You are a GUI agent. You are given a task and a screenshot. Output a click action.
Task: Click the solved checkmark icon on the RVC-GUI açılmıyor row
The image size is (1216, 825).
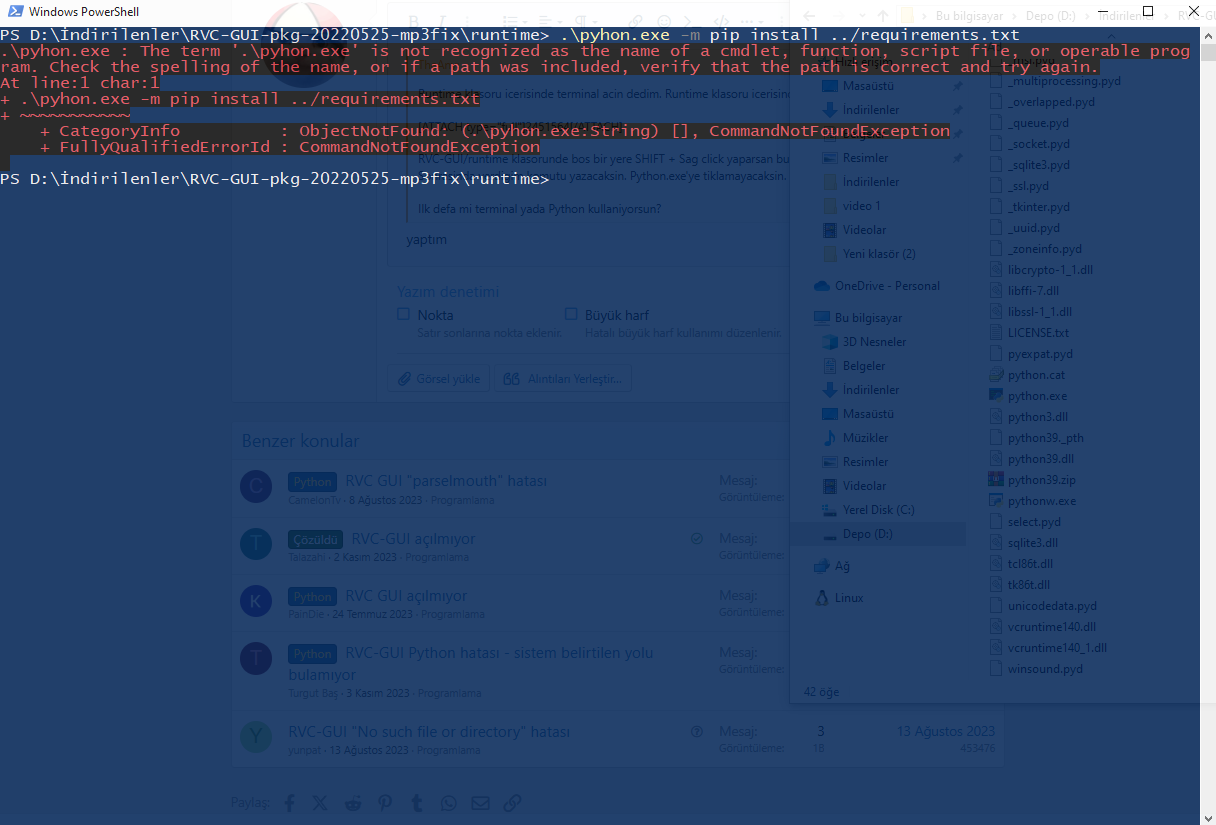tap(697, 538)
